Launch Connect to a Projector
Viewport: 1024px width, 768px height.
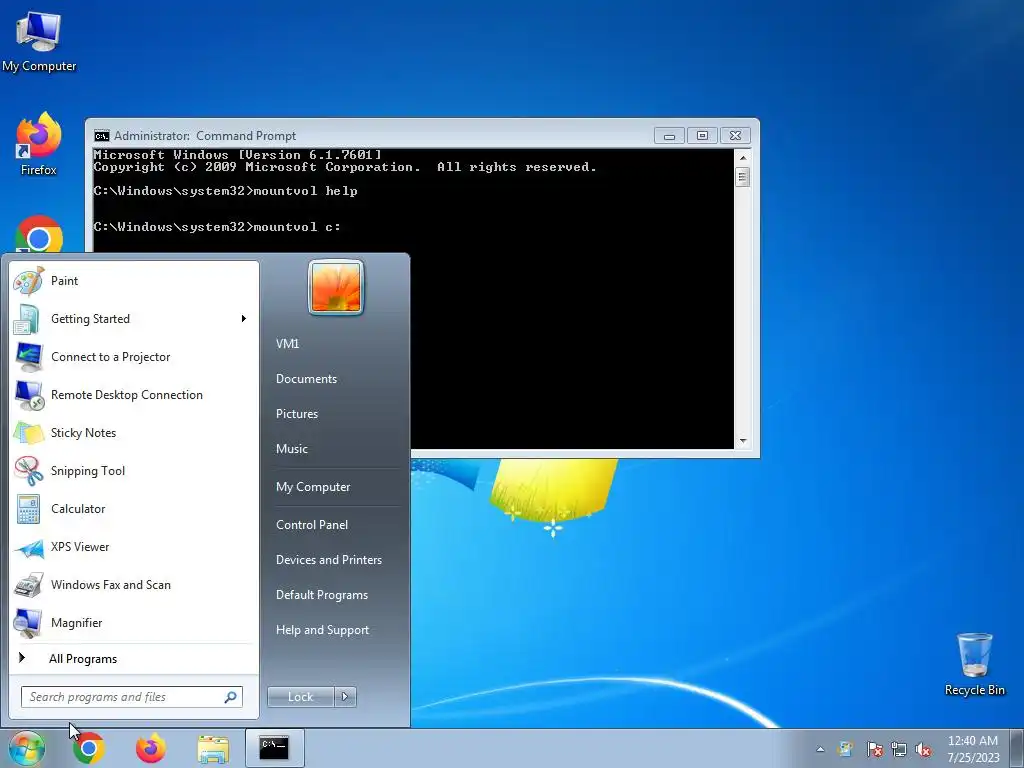(134, 357)
